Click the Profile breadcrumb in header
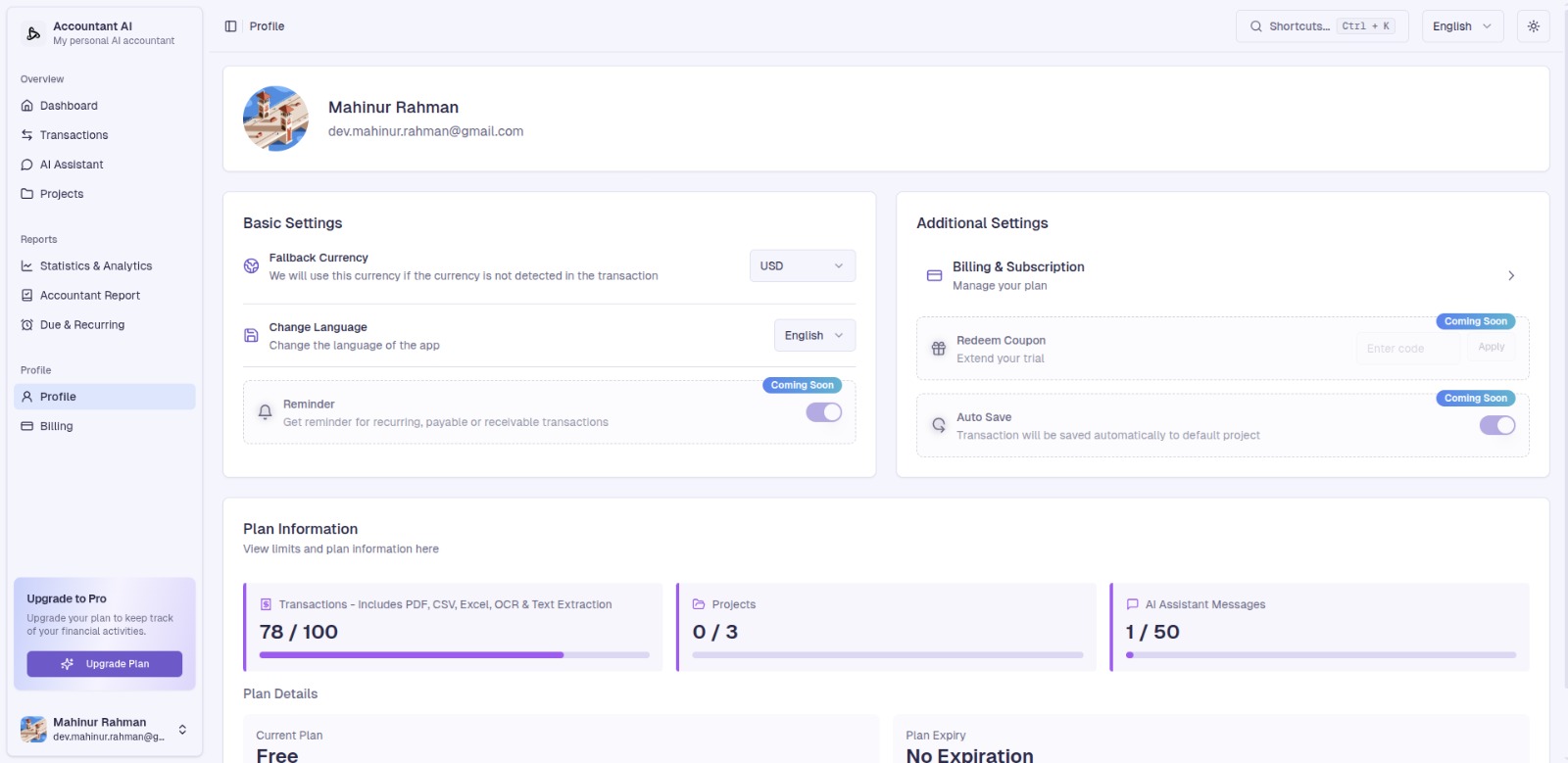The image size is (1568, 763). coord(267,26)
